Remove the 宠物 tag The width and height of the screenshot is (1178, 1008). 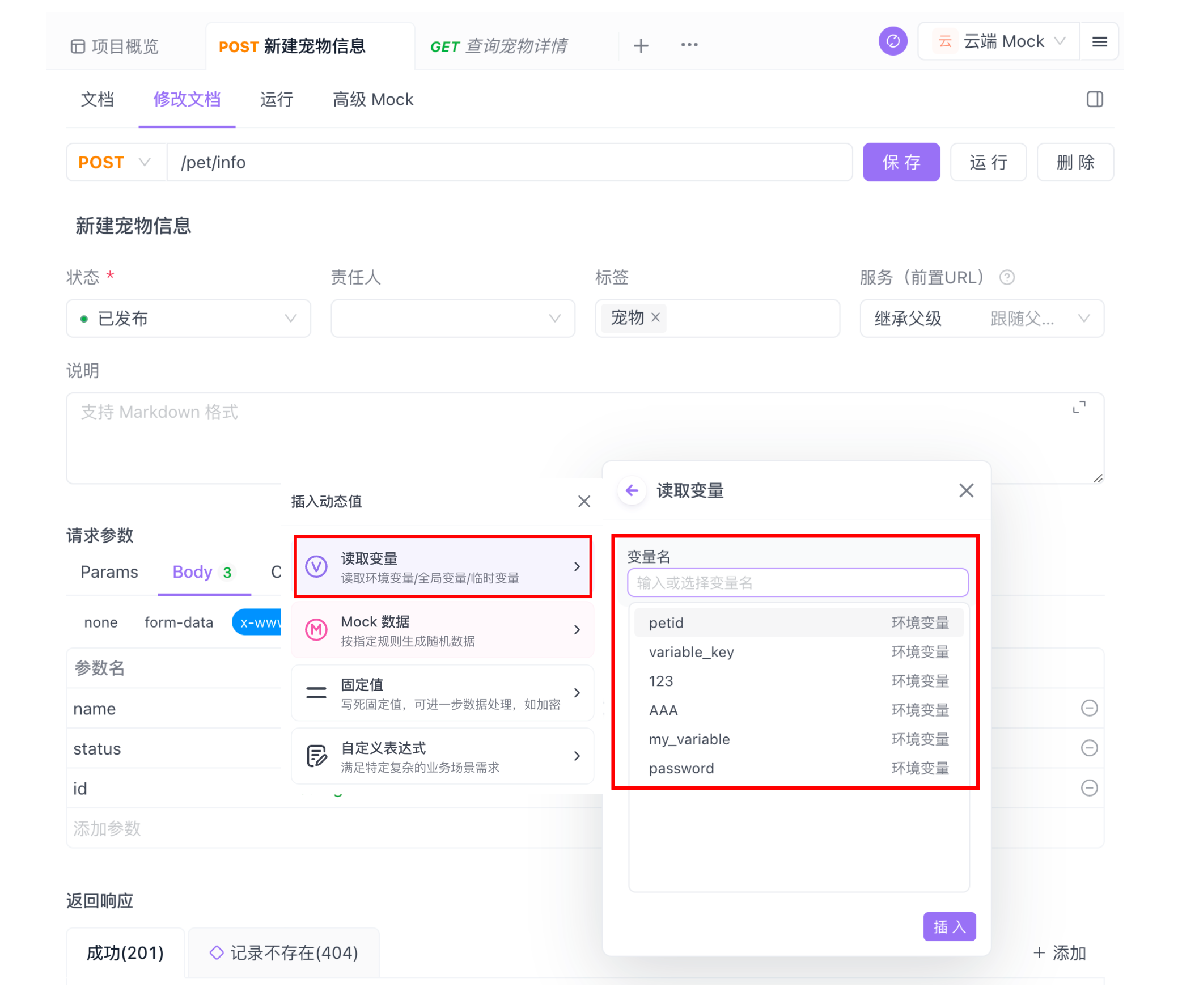[655, 318]
